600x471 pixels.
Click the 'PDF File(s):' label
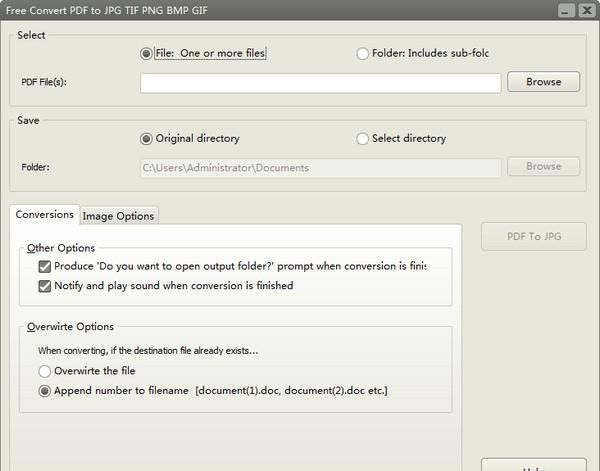44,82
